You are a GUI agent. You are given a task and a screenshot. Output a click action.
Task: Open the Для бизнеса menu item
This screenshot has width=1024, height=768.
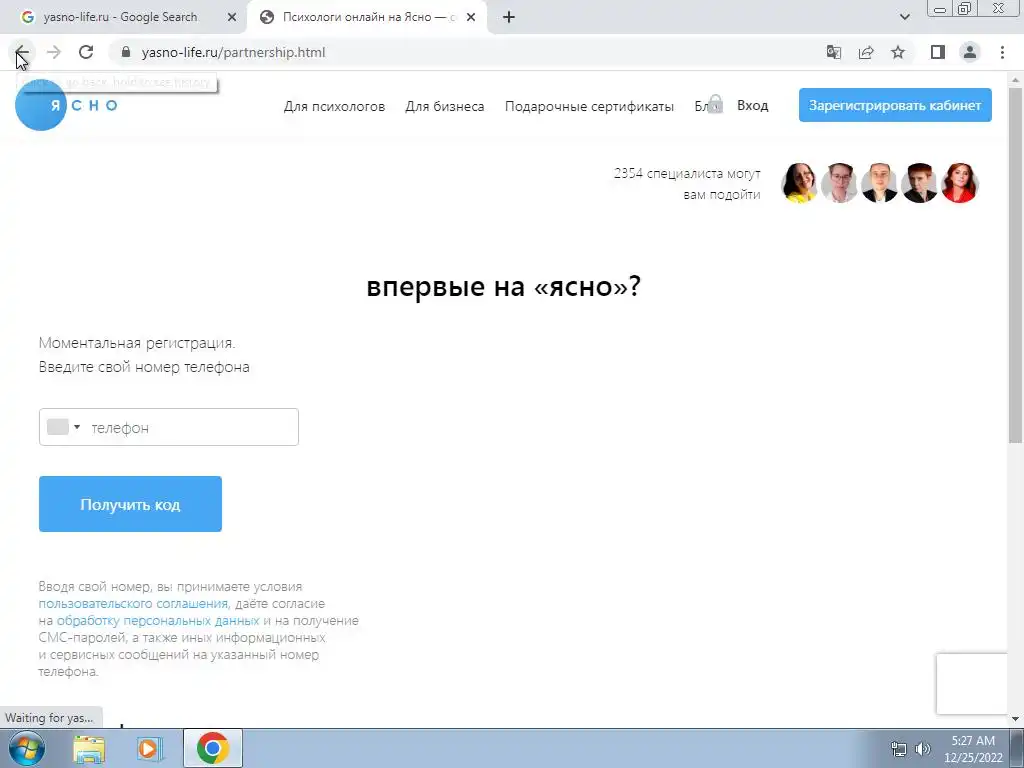(444, 106)
